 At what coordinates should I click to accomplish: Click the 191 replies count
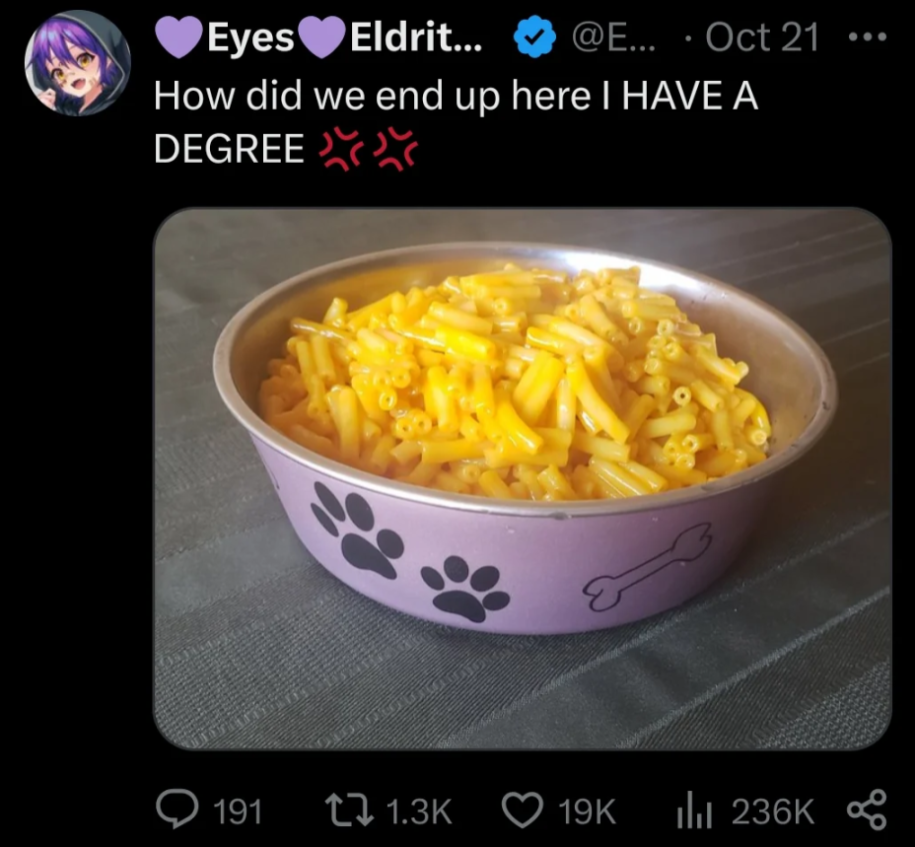tap(238, 811)
